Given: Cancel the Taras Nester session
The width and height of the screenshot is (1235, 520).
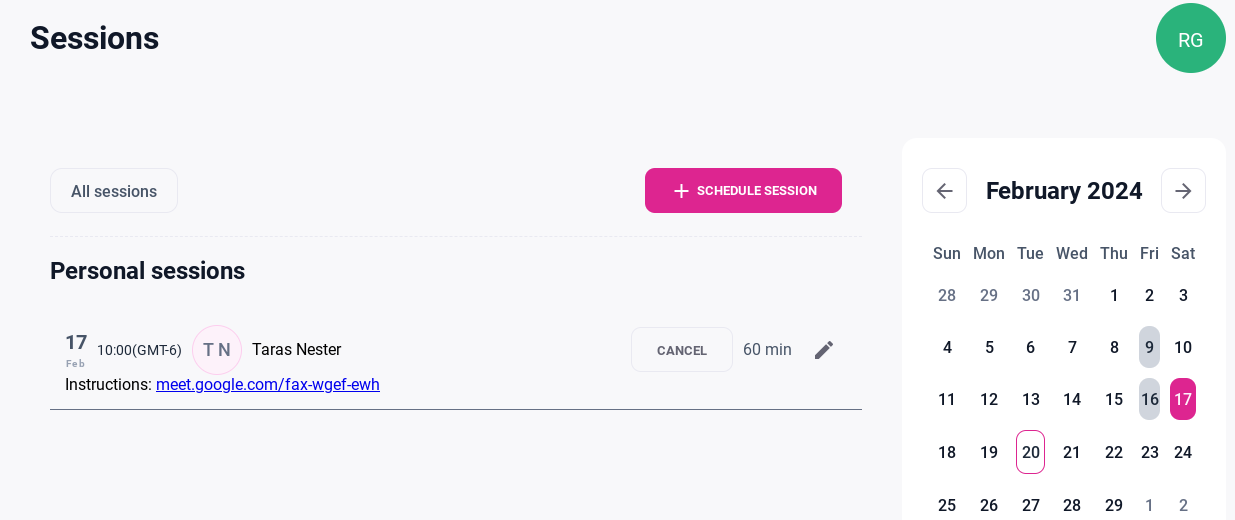Looking at the screenshot, I should click(681, 350).
